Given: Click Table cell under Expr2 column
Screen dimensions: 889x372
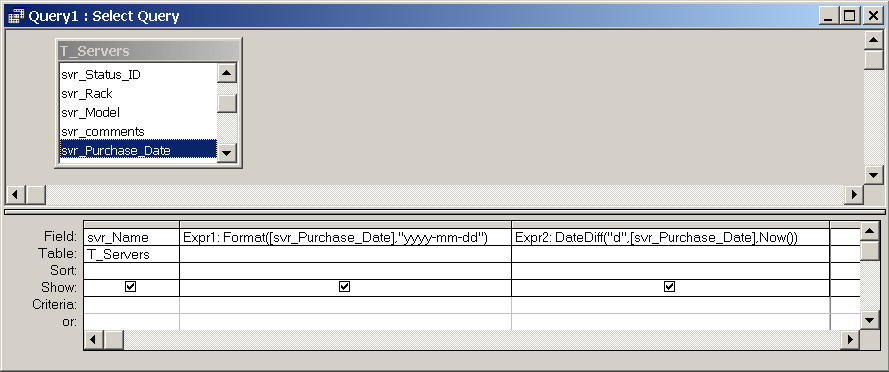Looking at the screenshot, I should (670, 254).
